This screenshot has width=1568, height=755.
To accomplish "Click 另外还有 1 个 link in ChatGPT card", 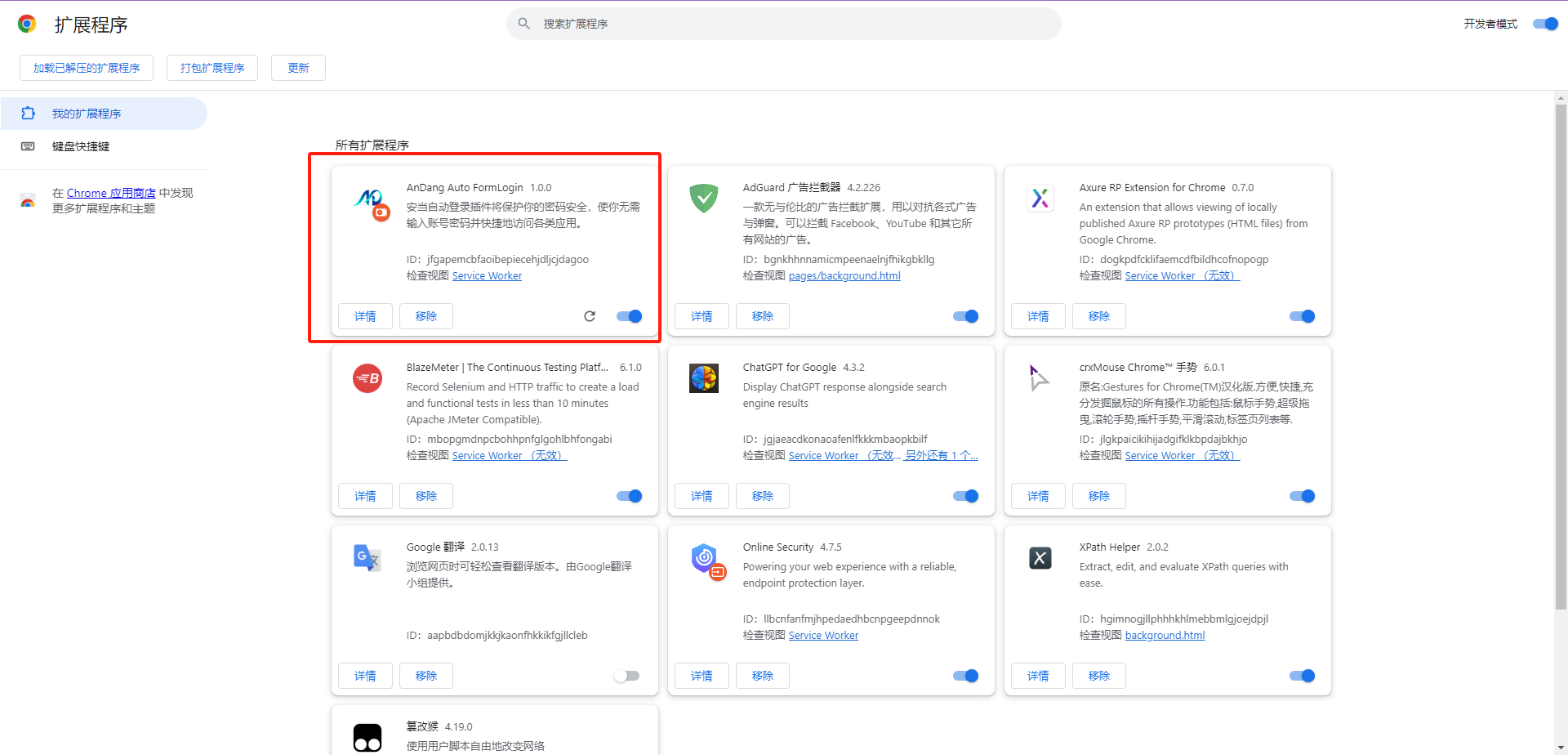I will [x=942, y=456].
